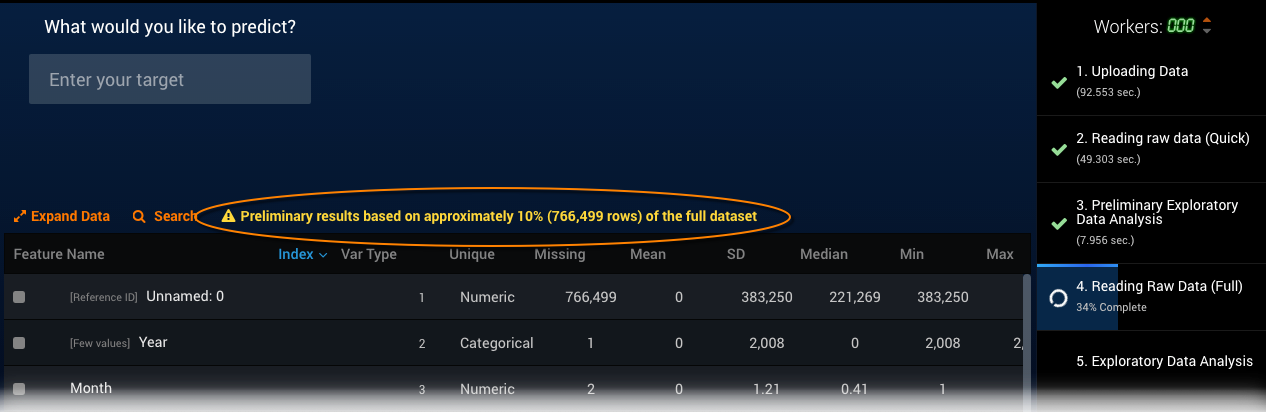This screenshot has width=1266, height=412.
Task: Click the yellow warning triangle icon
Action: coord(228,216)
